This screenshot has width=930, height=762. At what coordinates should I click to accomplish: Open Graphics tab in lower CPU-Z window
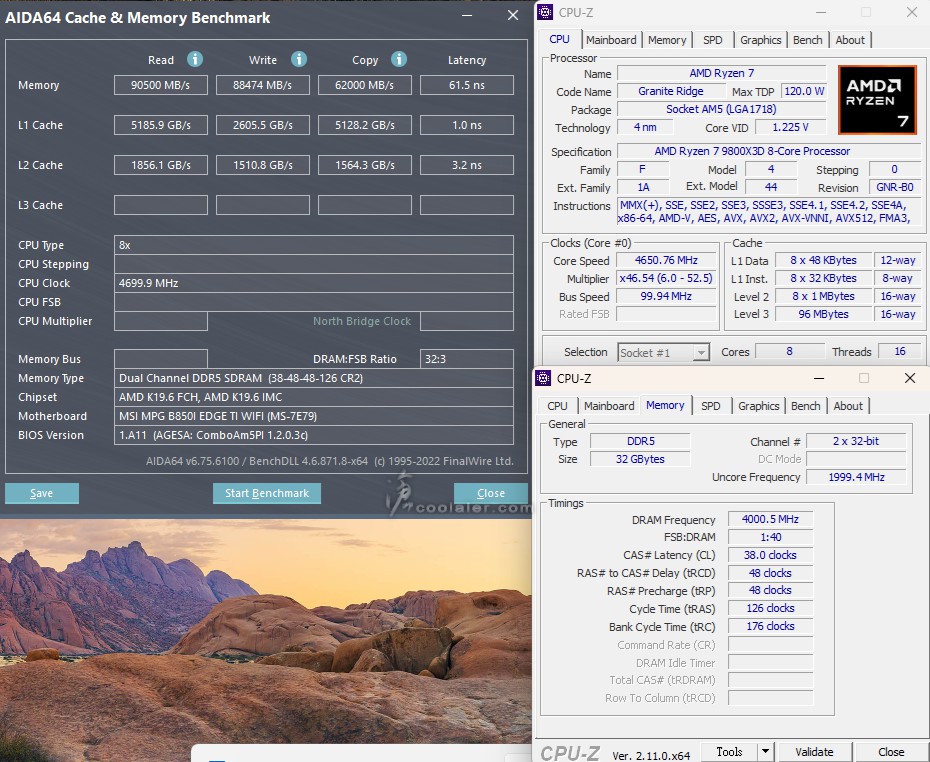click(759, 406)
